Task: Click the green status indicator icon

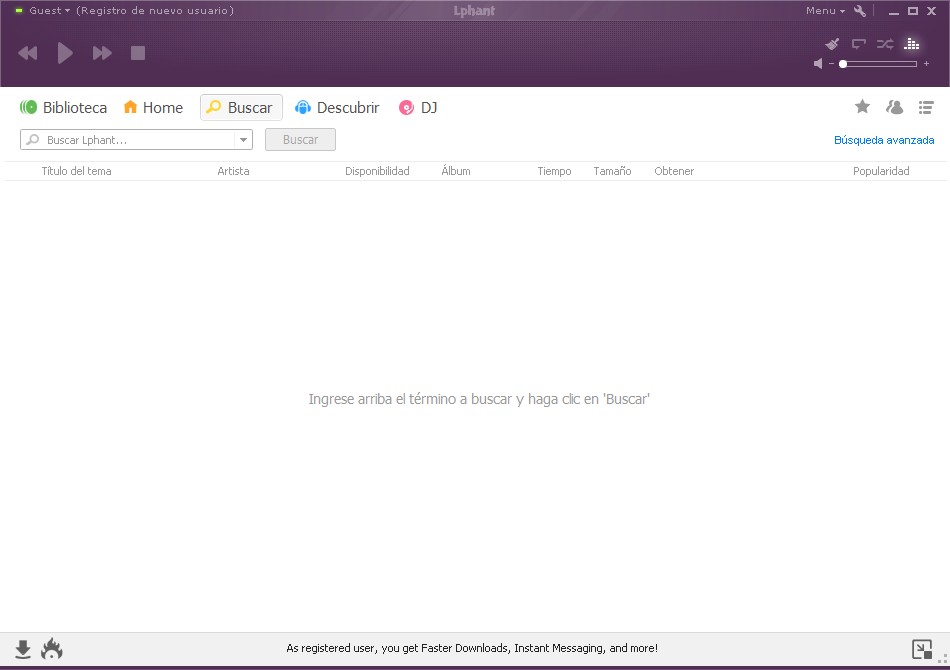Action: click(19, 10)
